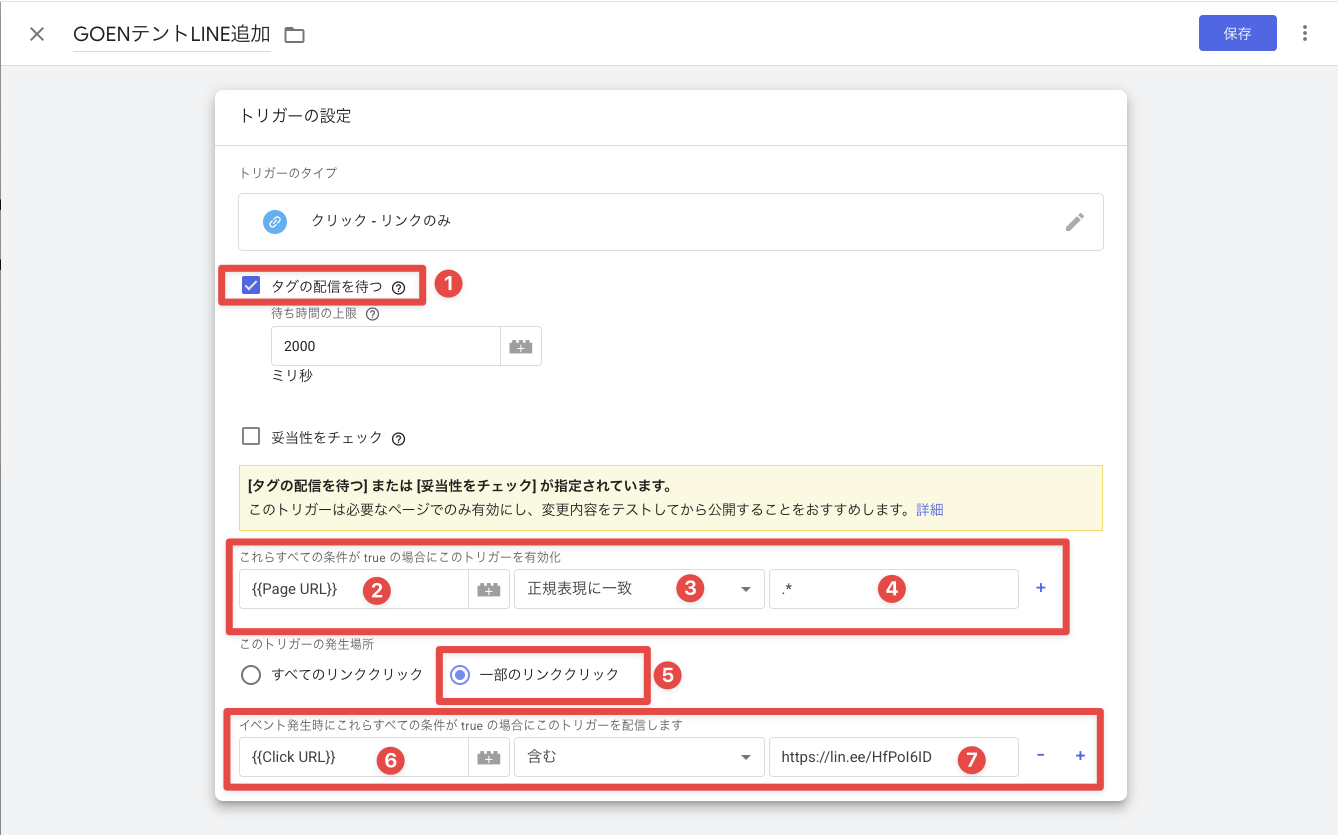Viewport: 1338px width, 835px height.
Task: Select the 一部のリンククリック radio option
Action: (460, 675)
